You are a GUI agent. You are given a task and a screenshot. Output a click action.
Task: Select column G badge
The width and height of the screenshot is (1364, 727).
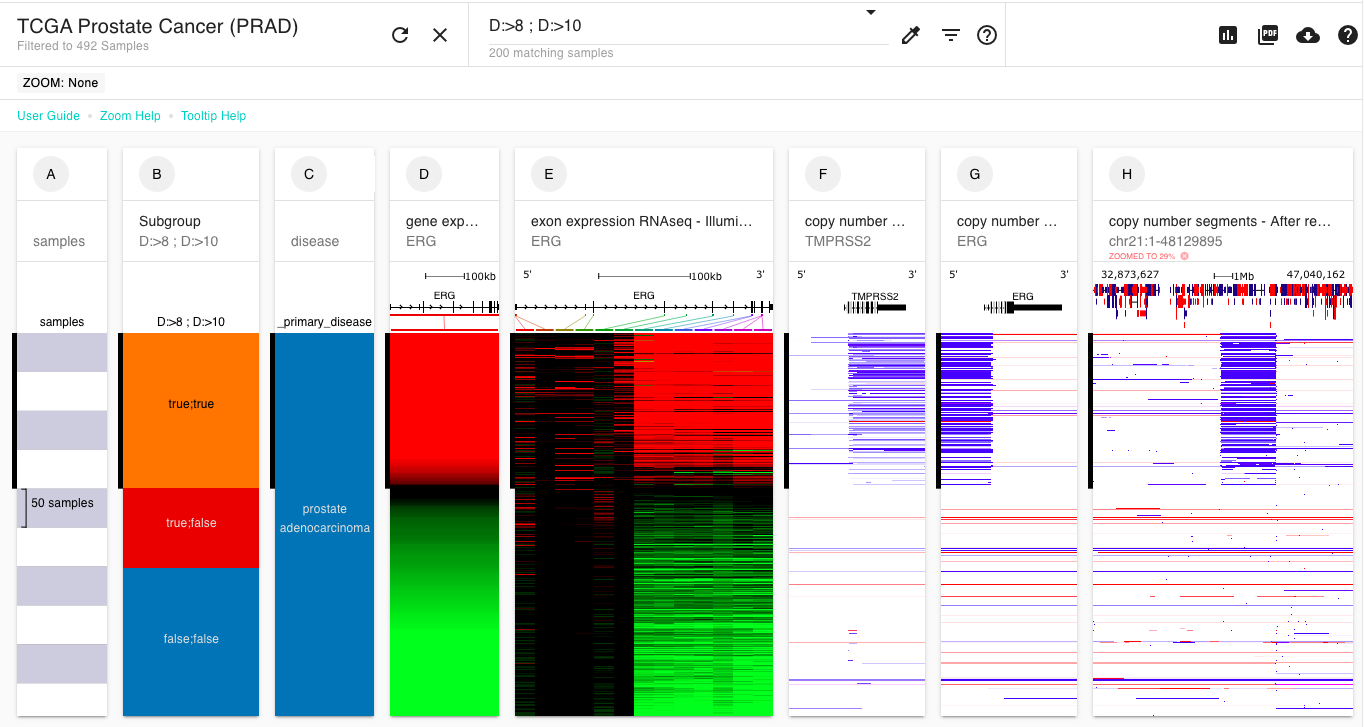[x=975, y=174]
